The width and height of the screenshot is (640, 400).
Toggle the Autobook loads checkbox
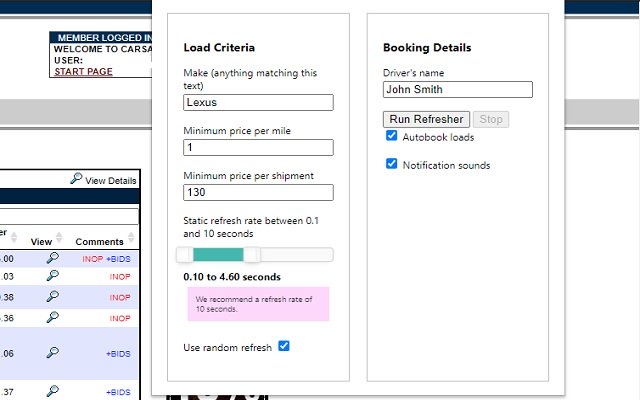(x=391, y=136)
